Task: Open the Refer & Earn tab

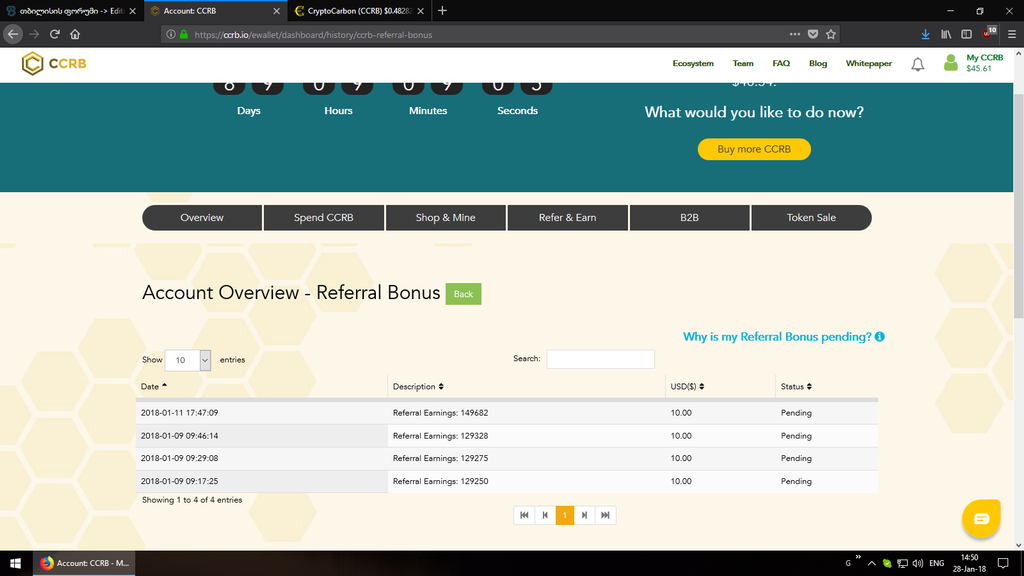Action: pos(567,217)
